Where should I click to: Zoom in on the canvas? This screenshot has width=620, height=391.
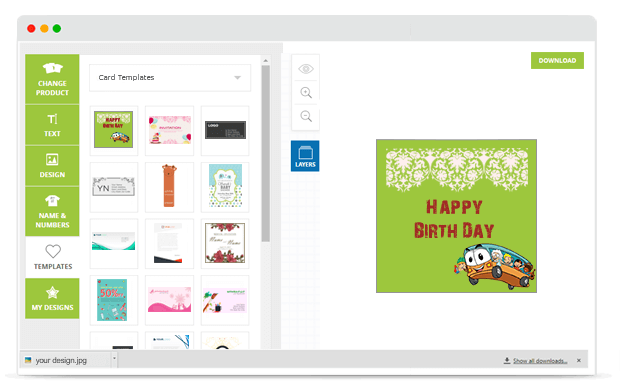click(x=306, y=93)
